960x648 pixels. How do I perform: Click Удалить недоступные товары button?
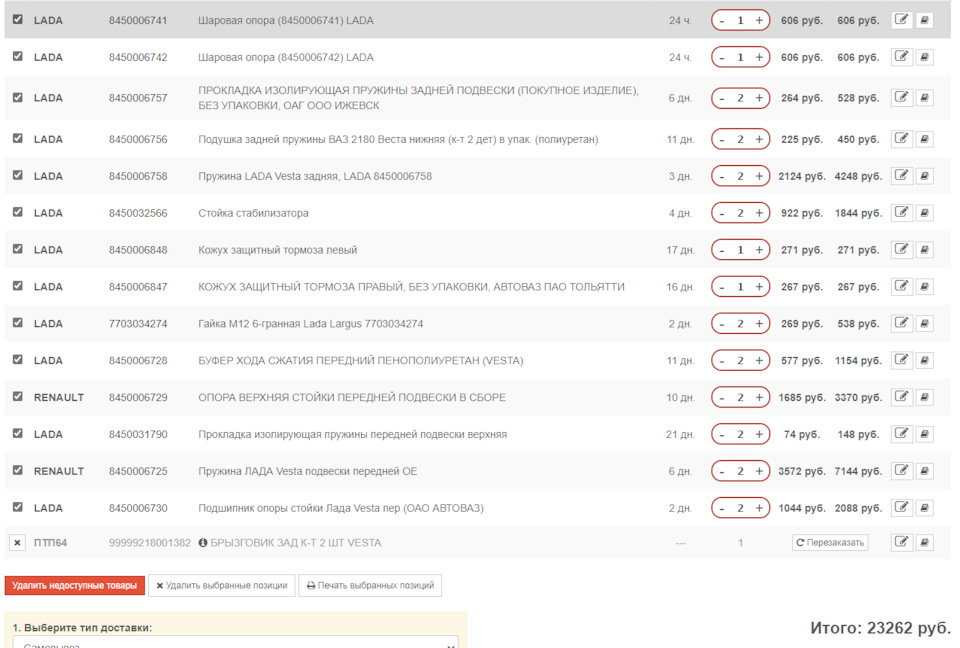[x=75, y=586]
